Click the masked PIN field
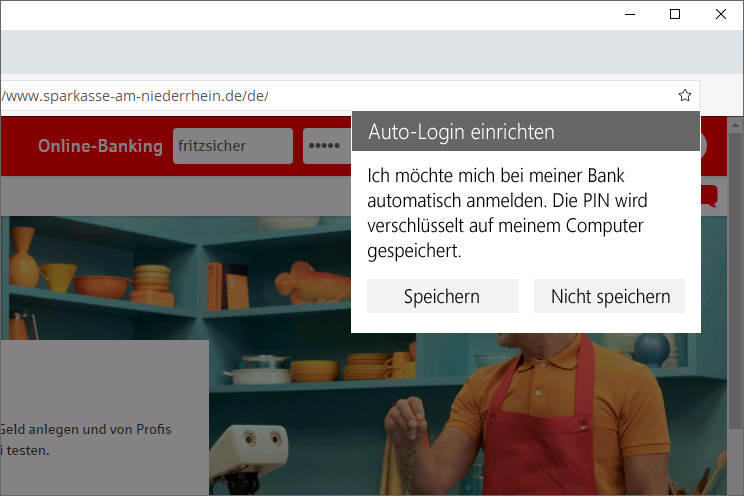The image size is (744, 496). pos(327,146)
